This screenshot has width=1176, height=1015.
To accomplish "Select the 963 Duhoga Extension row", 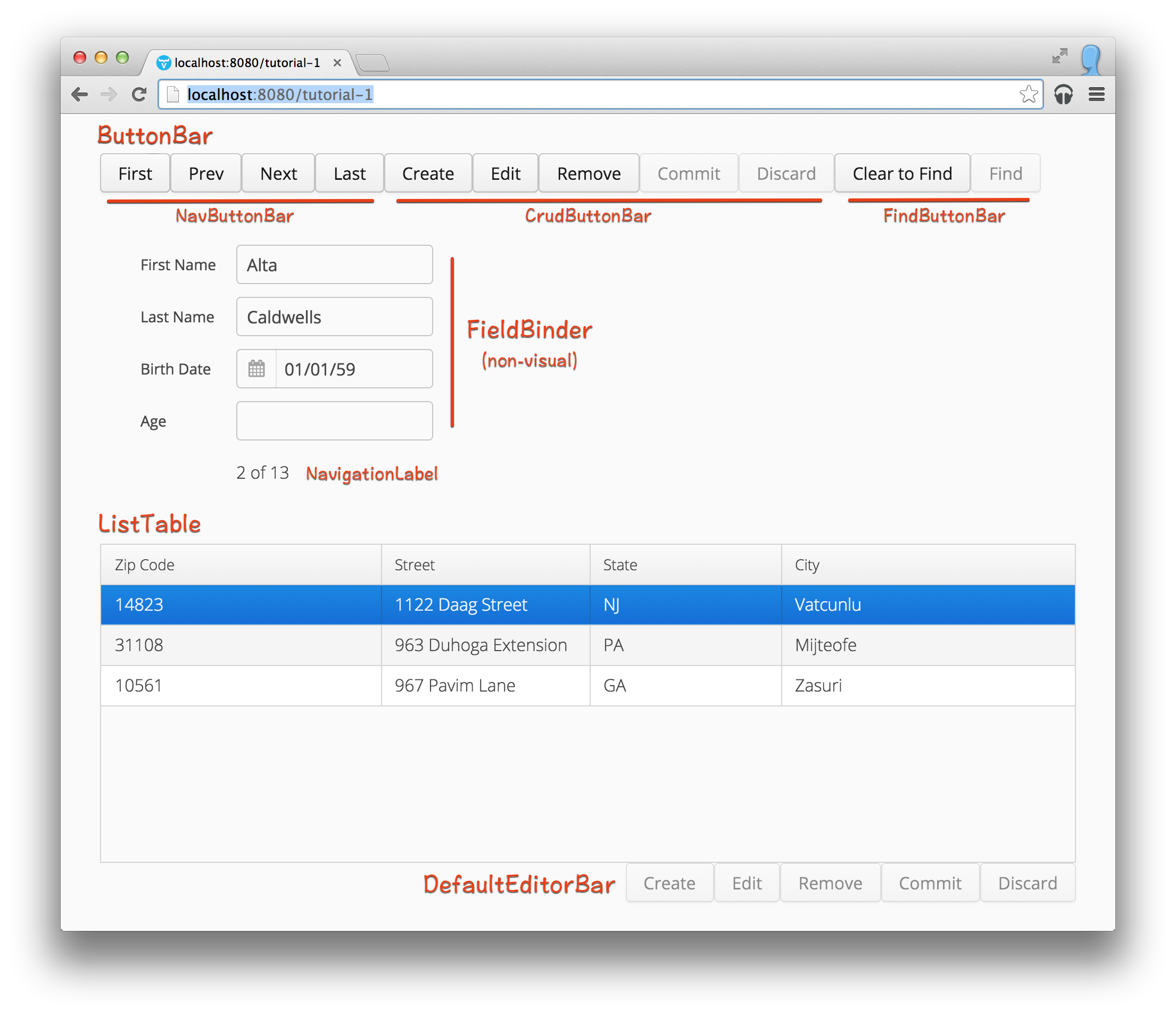I will [x=588, y=645].
